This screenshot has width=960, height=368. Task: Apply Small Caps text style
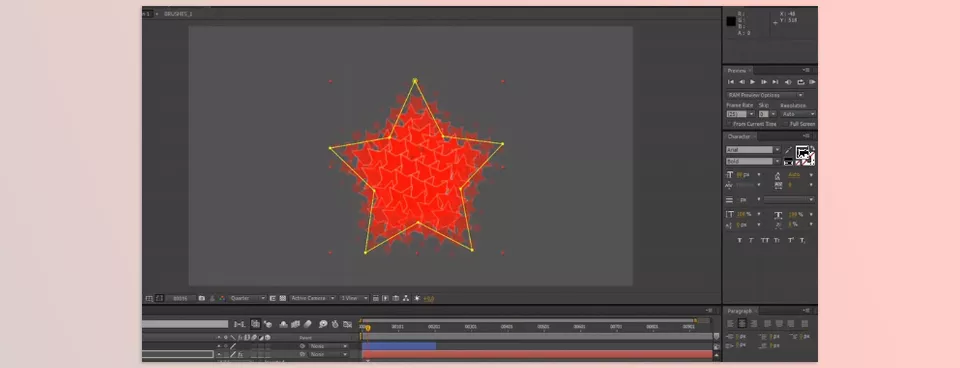[x=776, y=240]
